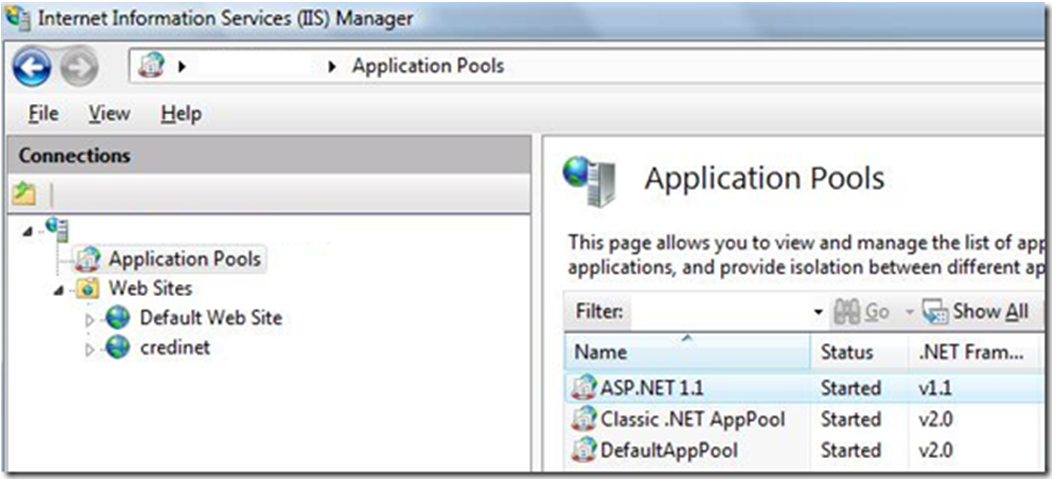1055x480 pixels.
Task: Select Application Pools in the address bar
Action: point(428,66)
